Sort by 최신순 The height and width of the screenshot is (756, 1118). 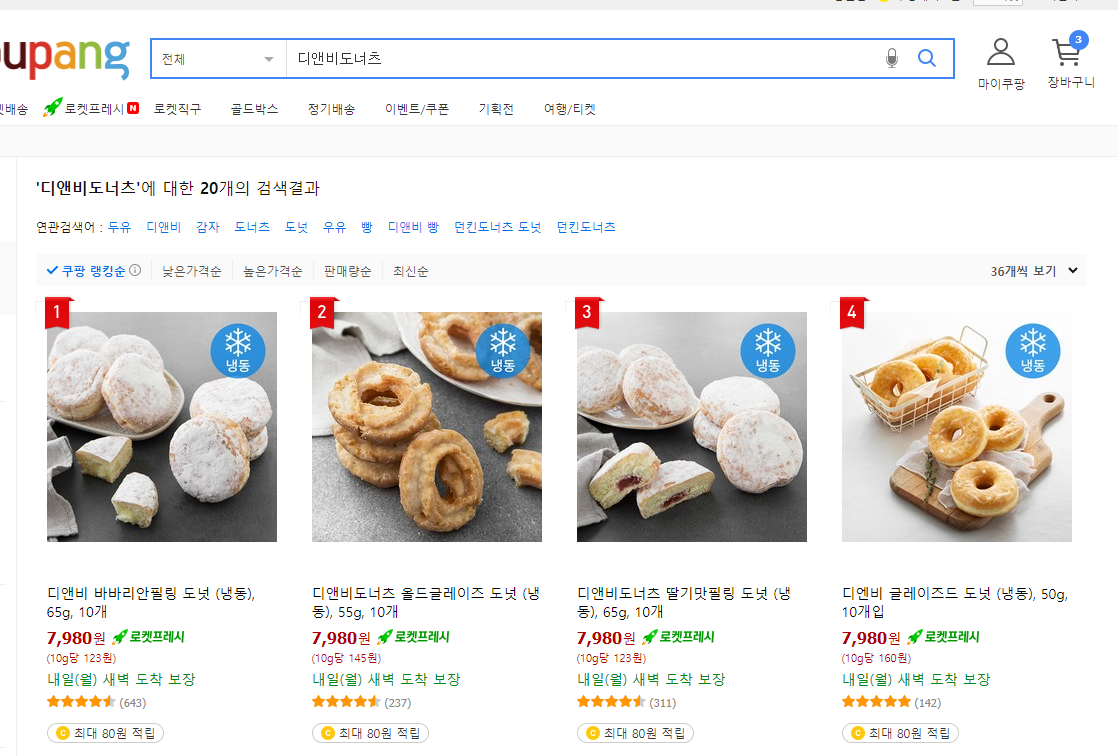pos(411,271)
